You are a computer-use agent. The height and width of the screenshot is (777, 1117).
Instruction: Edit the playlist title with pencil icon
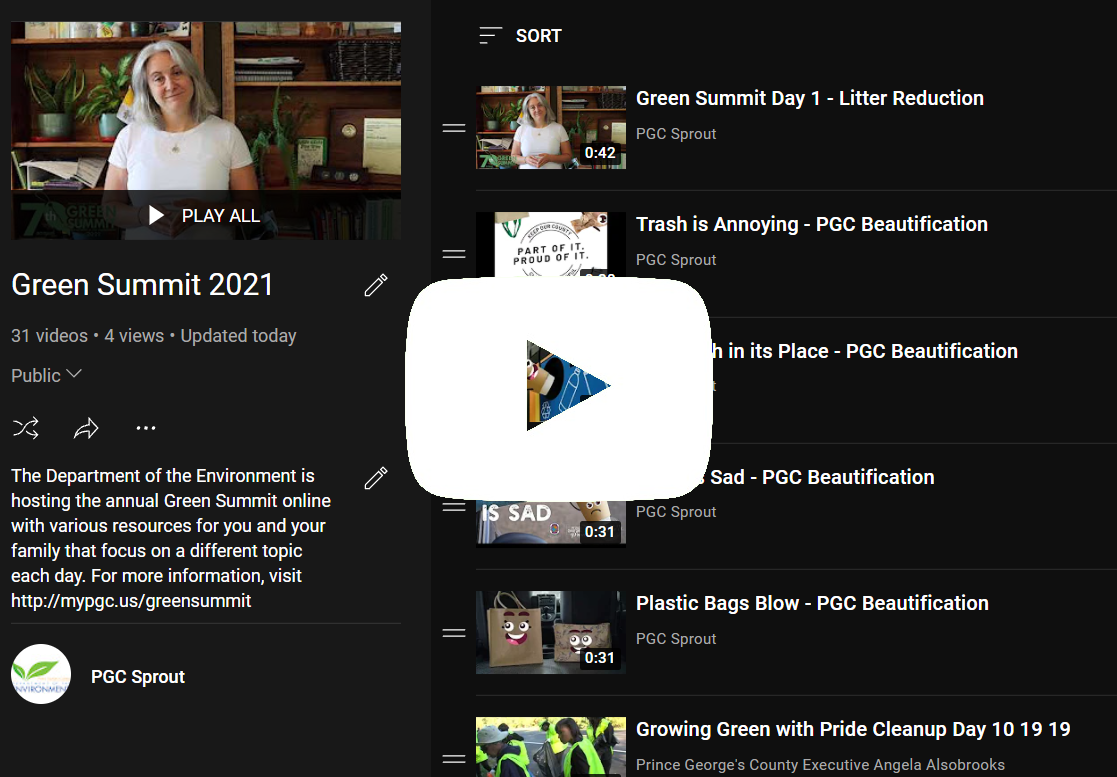376,286
